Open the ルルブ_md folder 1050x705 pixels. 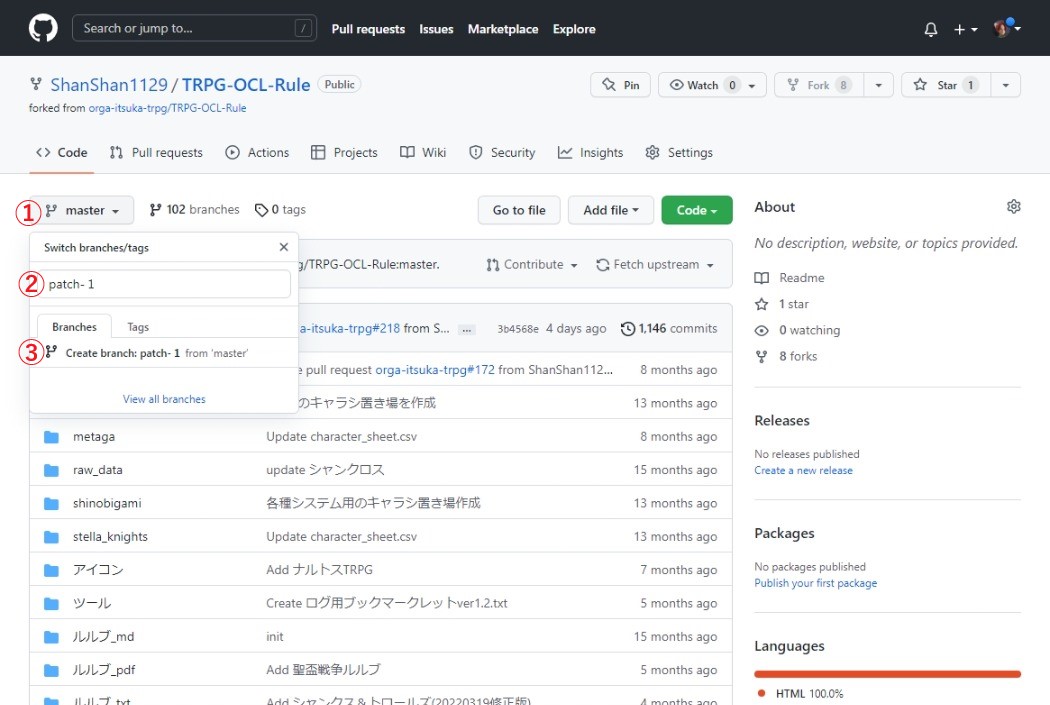[x=104, y=637]
